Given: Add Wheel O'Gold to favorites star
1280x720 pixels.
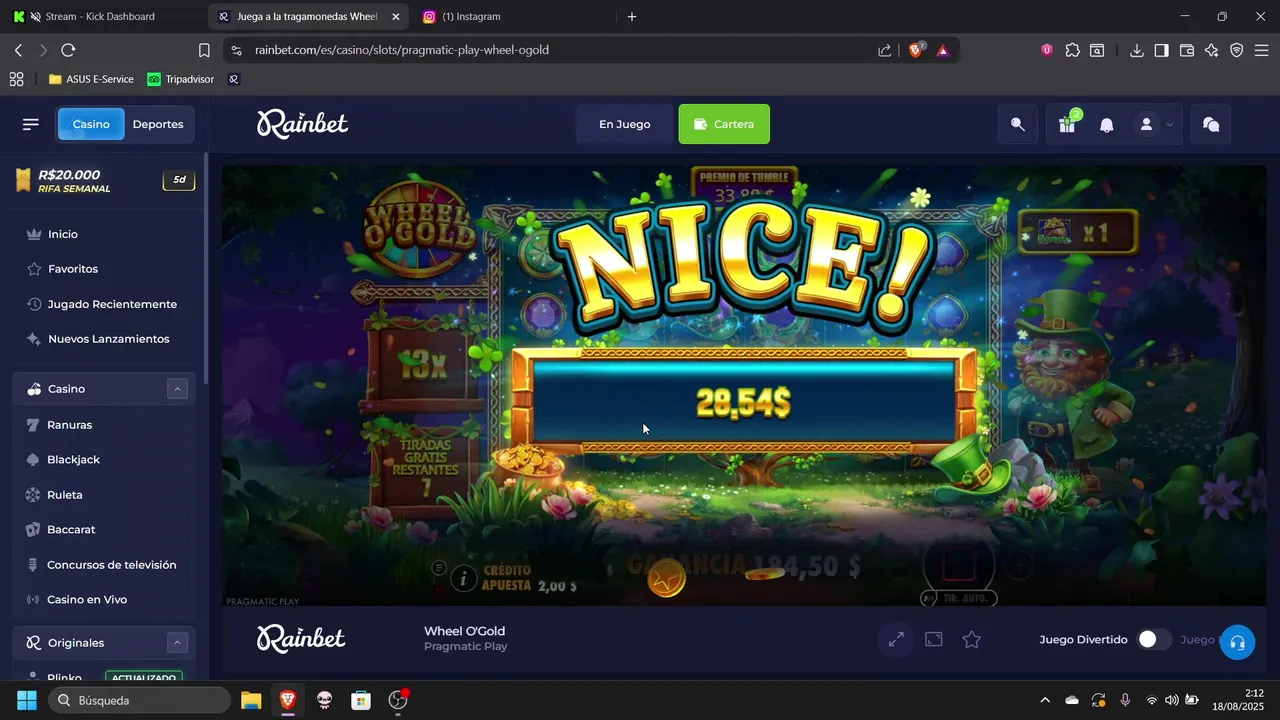Looking at the screenshot, I should coord(971,639).
